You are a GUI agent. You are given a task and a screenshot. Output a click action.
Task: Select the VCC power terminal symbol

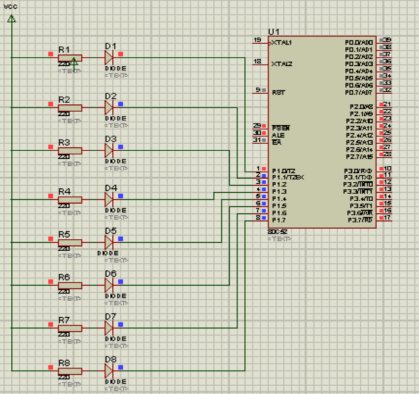[x=11, y=19]
